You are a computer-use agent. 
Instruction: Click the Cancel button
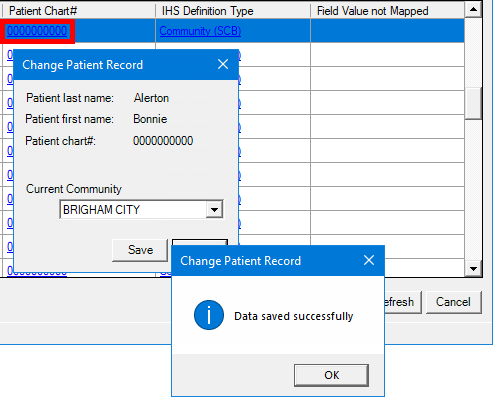(x=453, y=302)
